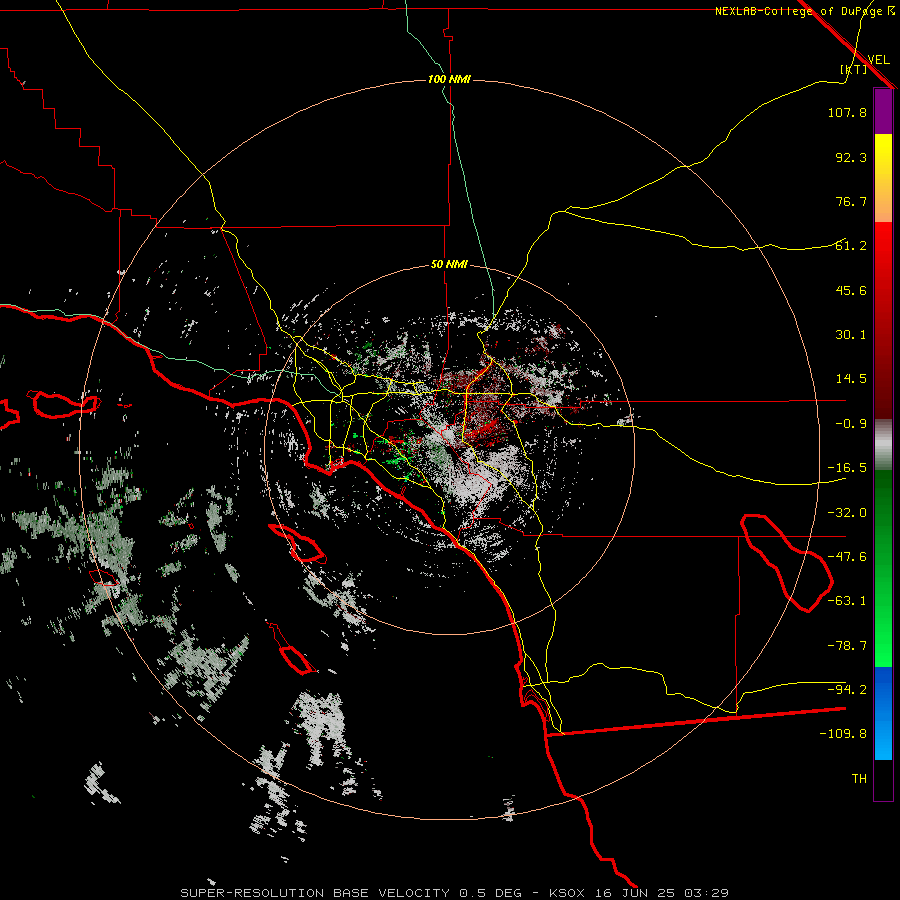Click the Super-Resolution Base Velocity caption
Viewport: 900px width, 900px height.
(455, 893)
